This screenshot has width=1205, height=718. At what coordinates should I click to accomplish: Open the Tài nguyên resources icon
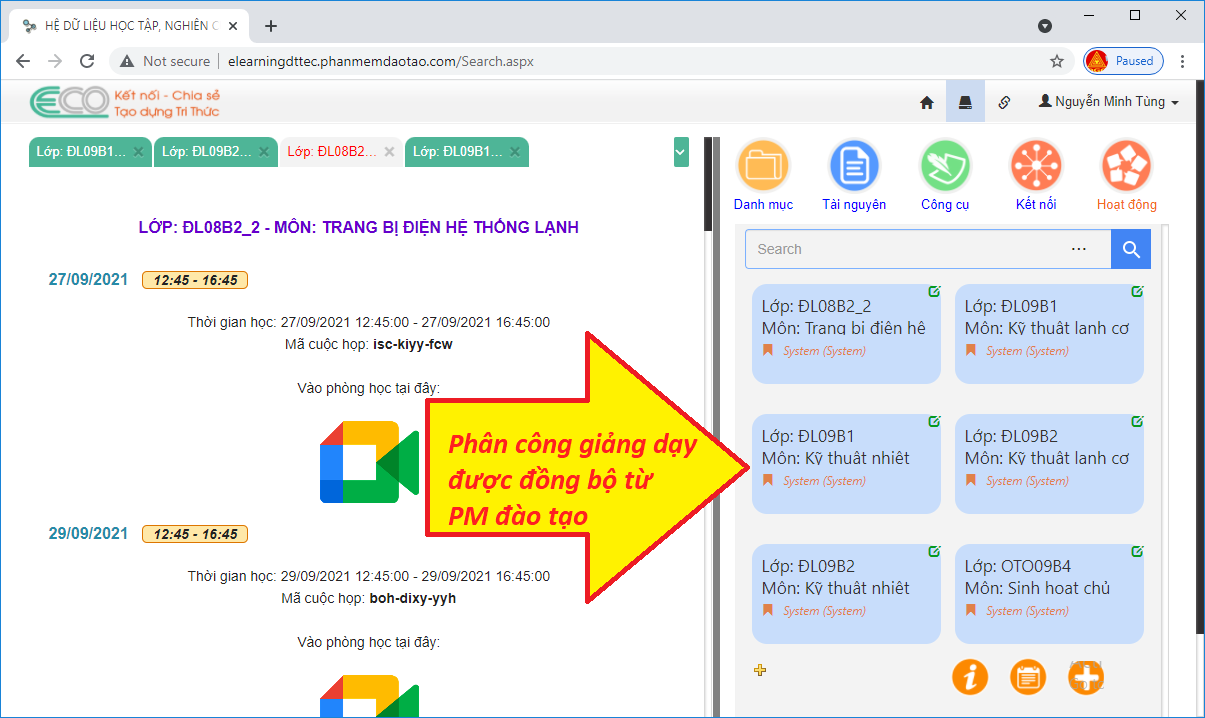pyautogui.click(x=853, y=166)
